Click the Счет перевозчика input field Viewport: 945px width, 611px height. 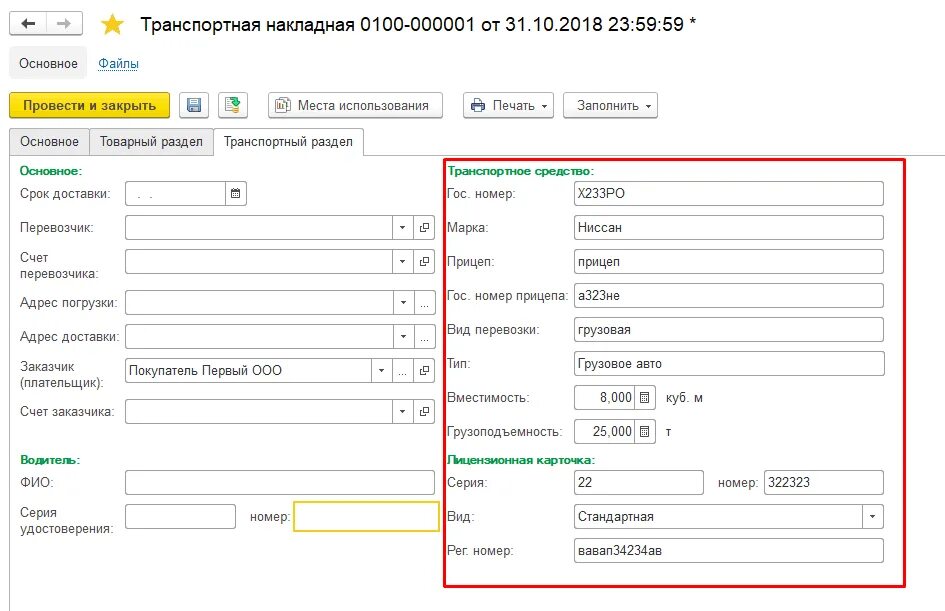pos(259,262)
